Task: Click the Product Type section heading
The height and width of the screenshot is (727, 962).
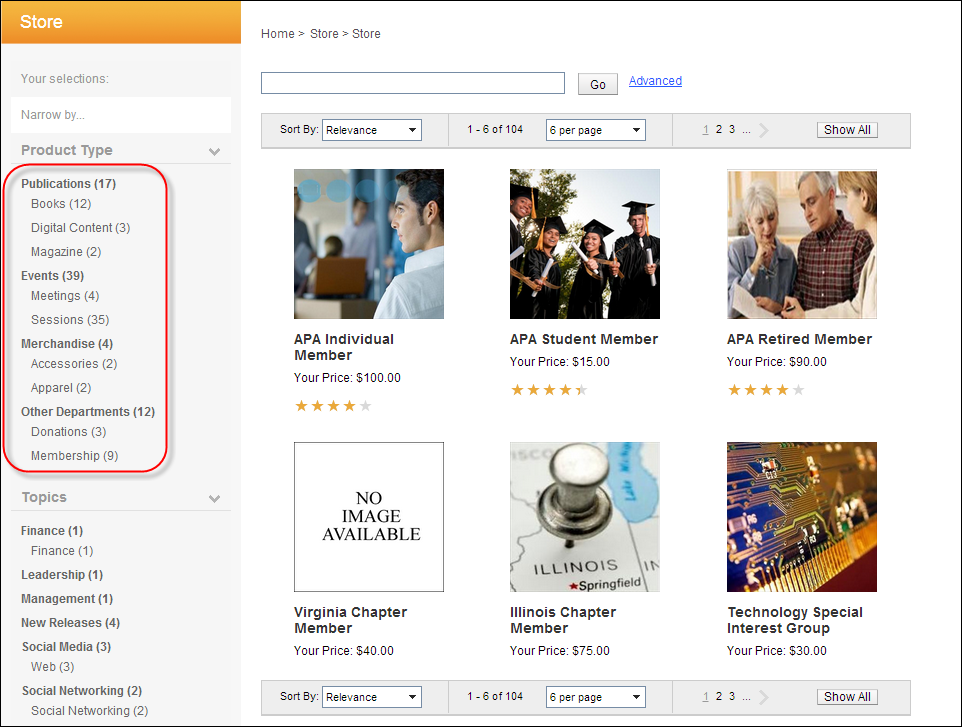Action: pos(67,150)
